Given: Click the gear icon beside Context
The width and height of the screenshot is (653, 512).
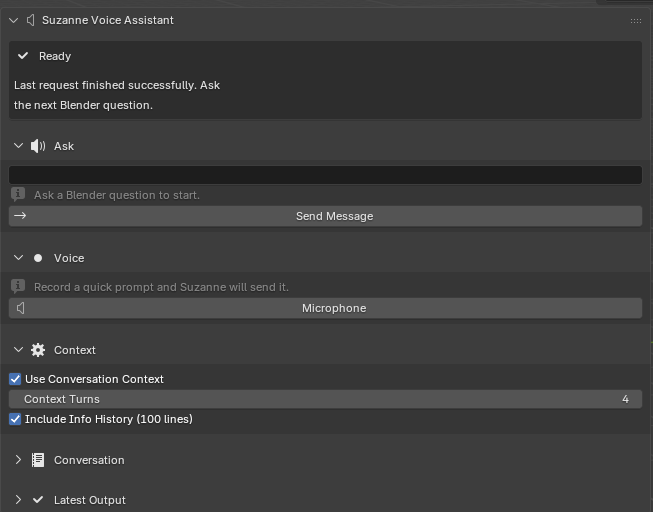Looking at the screenshot, I should click(x=38, y=350).
